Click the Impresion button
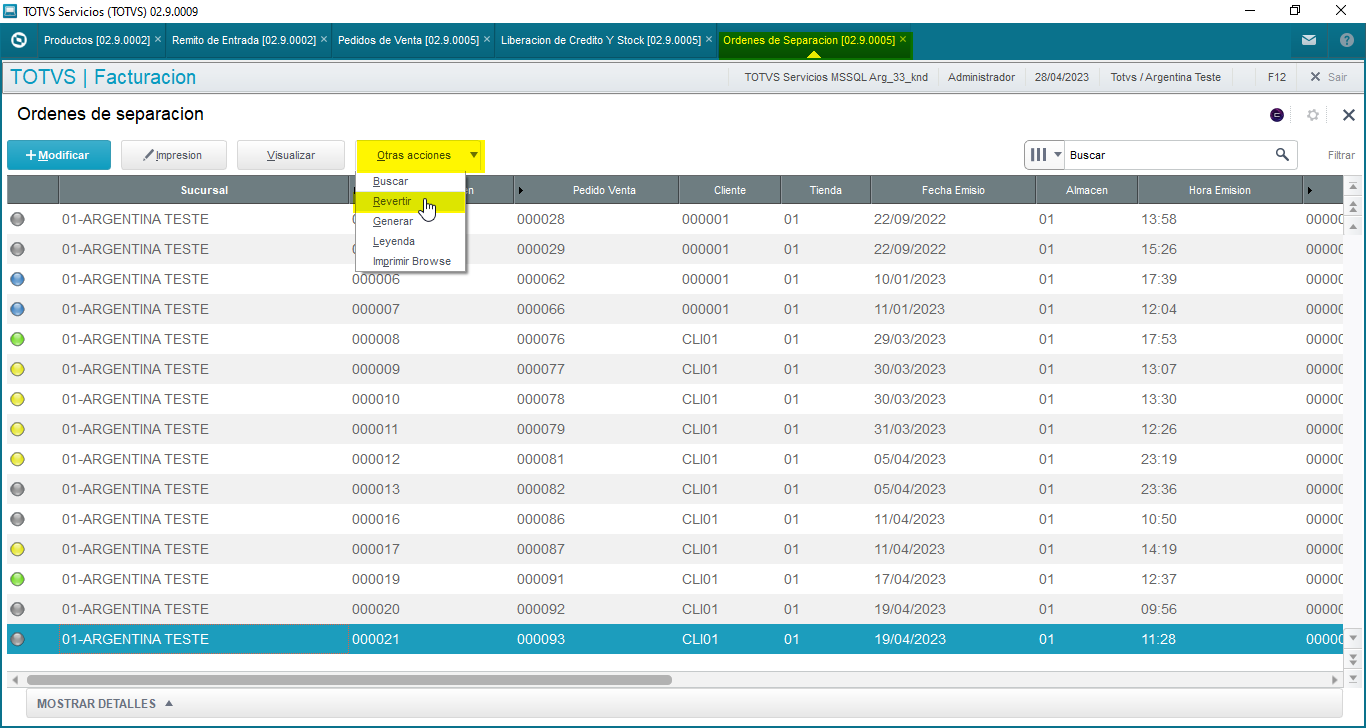This screenshot has width=1366, height=728. (174, 155)
